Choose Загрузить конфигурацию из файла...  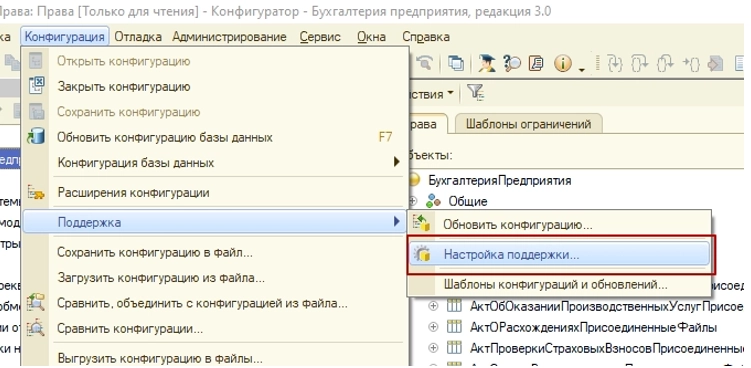point(215,278)
